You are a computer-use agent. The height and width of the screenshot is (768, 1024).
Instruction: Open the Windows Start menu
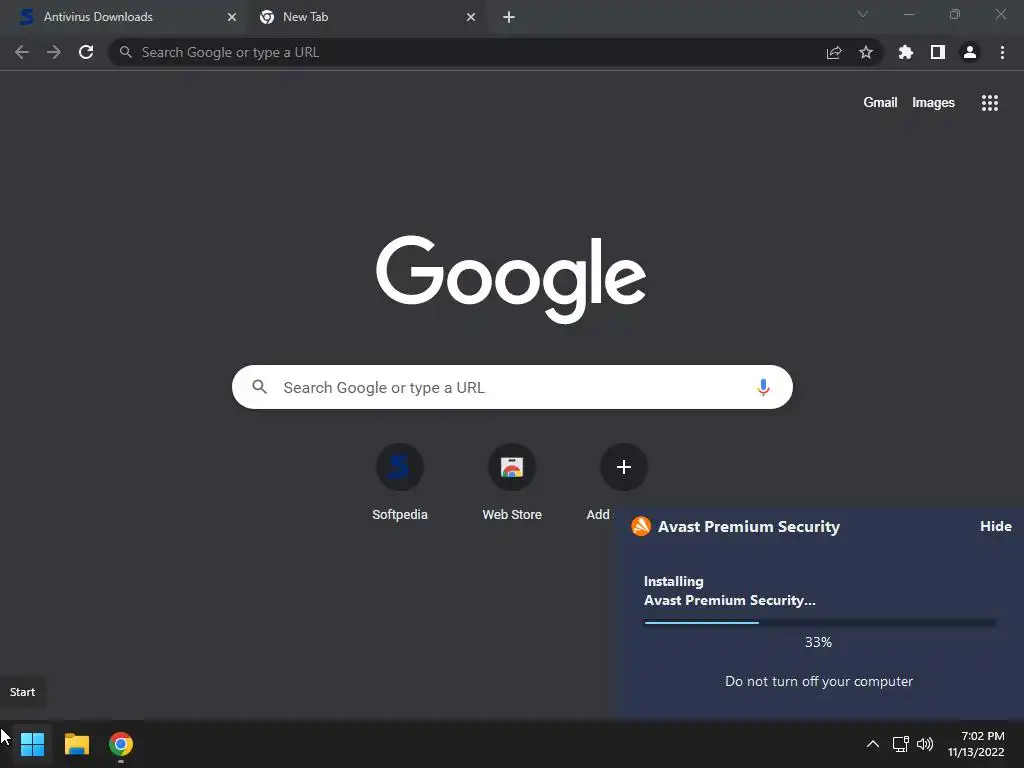coord(32,744)
